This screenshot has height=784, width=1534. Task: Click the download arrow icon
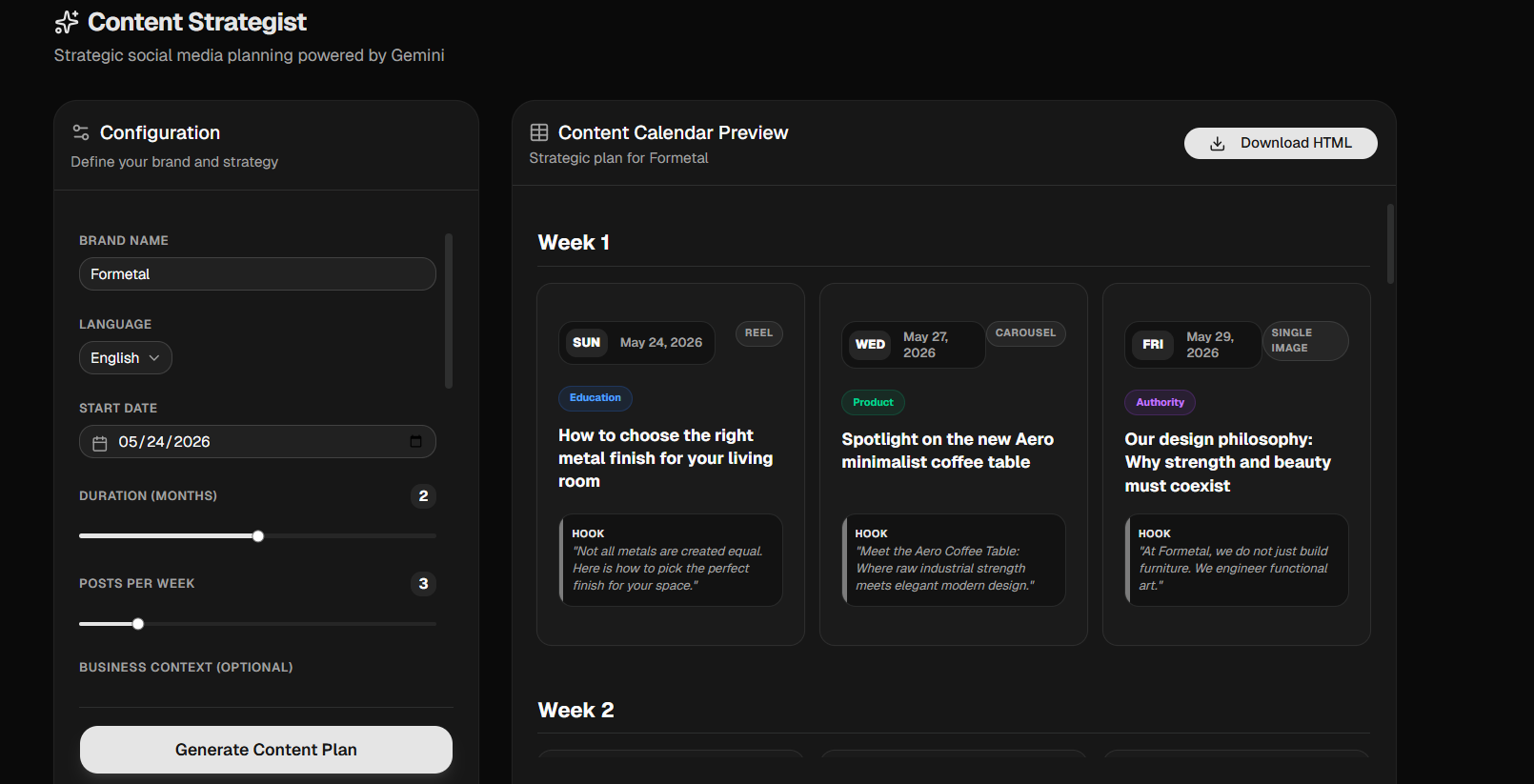(x=1217, y=144)
